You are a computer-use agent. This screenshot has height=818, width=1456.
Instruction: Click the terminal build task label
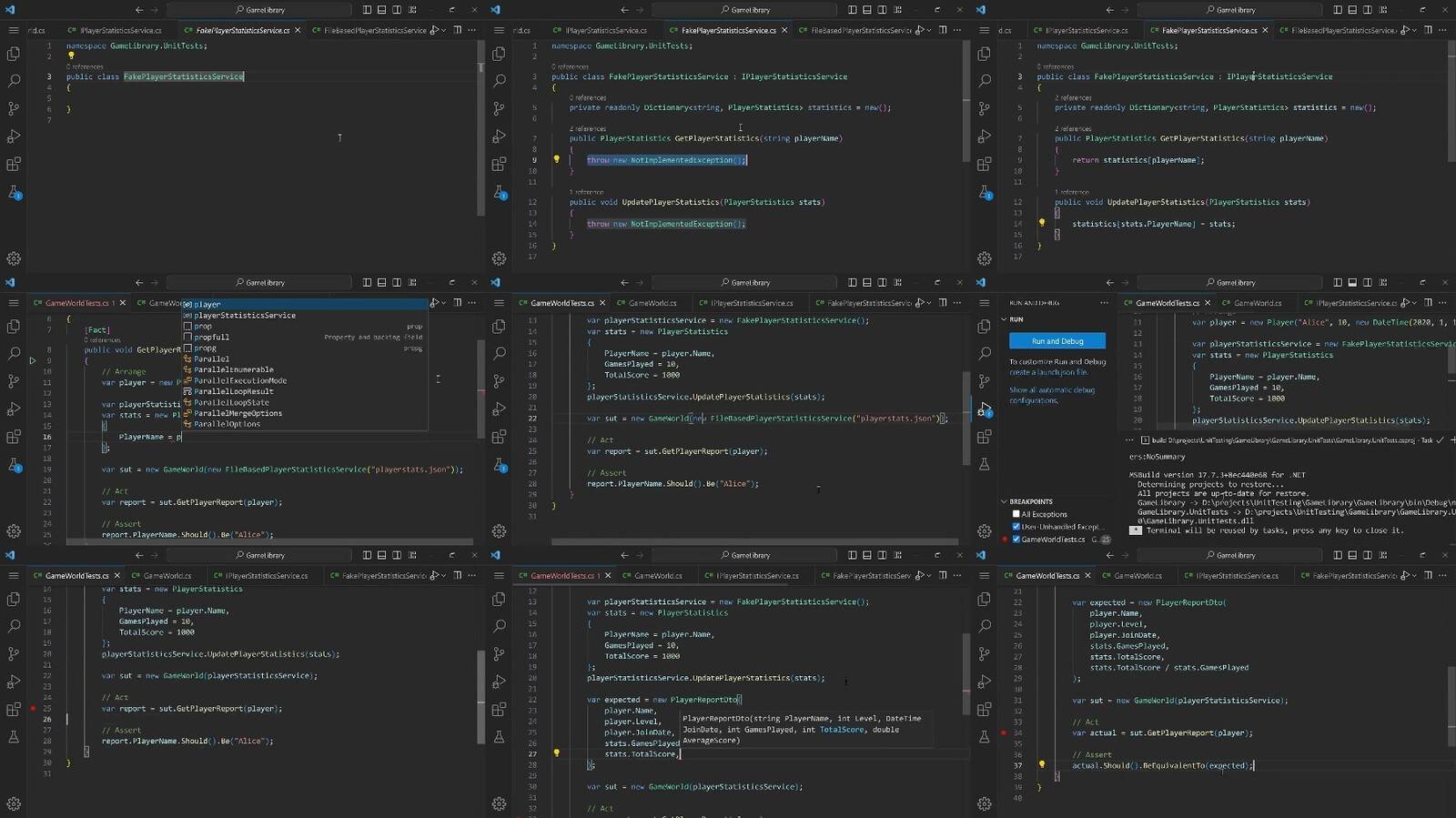1287,440
